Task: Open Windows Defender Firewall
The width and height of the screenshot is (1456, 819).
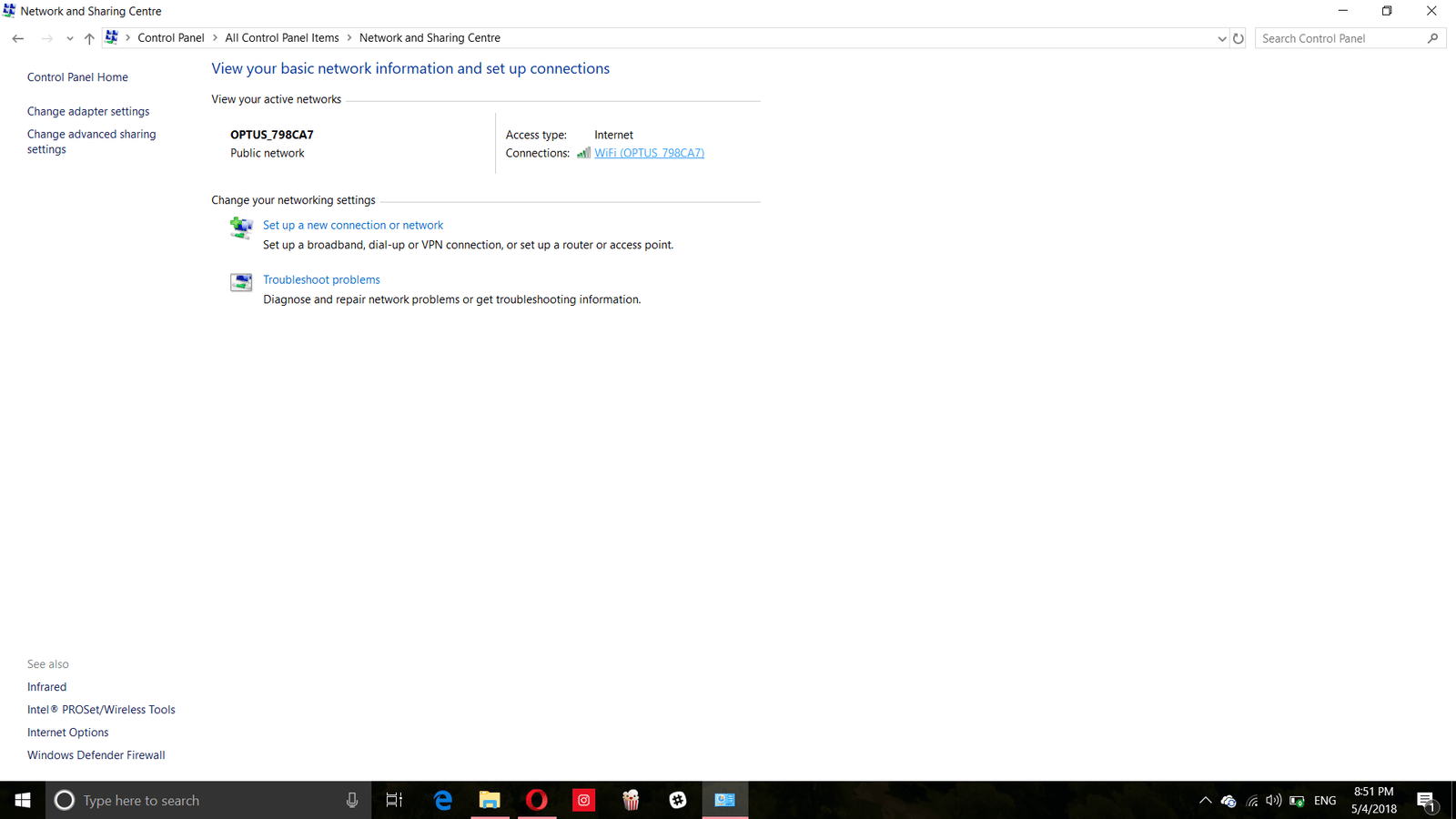Action: pyautogui.click(x=96, y=755)
